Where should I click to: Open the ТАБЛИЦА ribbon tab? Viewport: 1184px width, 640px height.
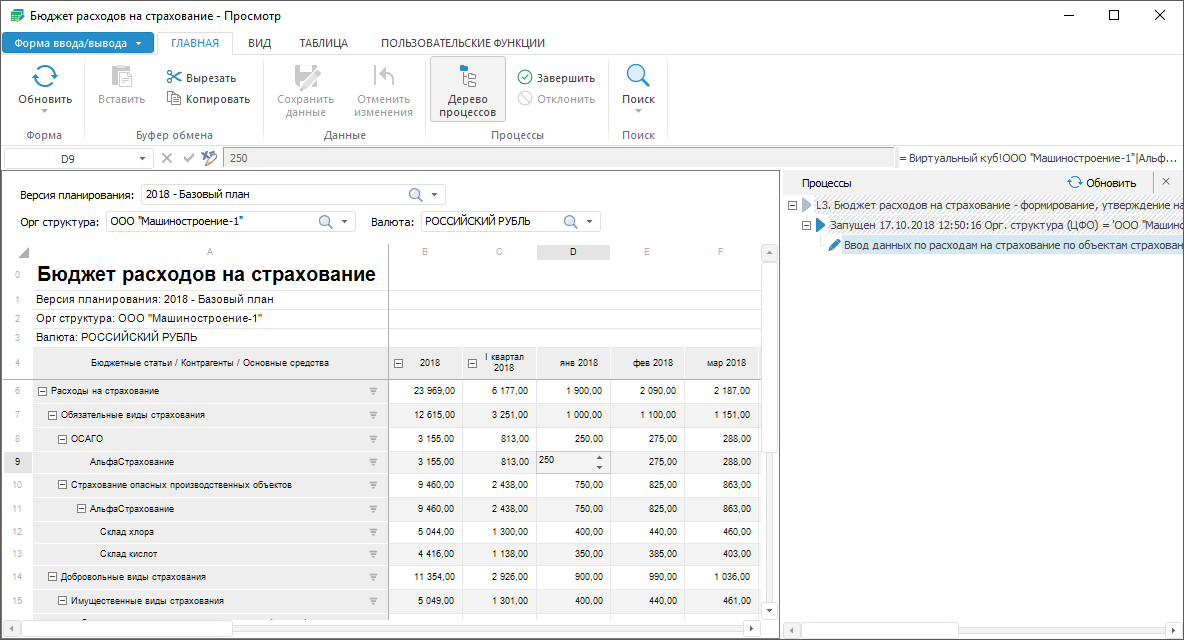click(x=323, y=43)
